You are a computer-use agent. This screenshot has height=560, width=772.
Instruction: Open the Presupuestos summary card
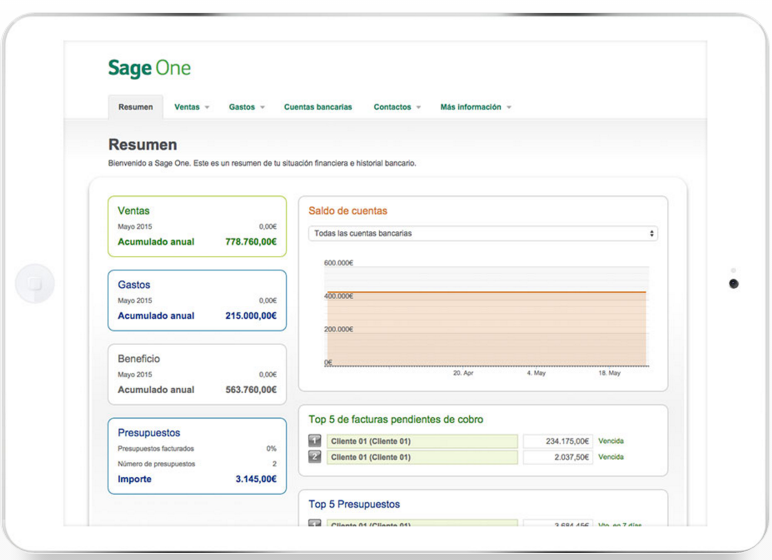197,456
